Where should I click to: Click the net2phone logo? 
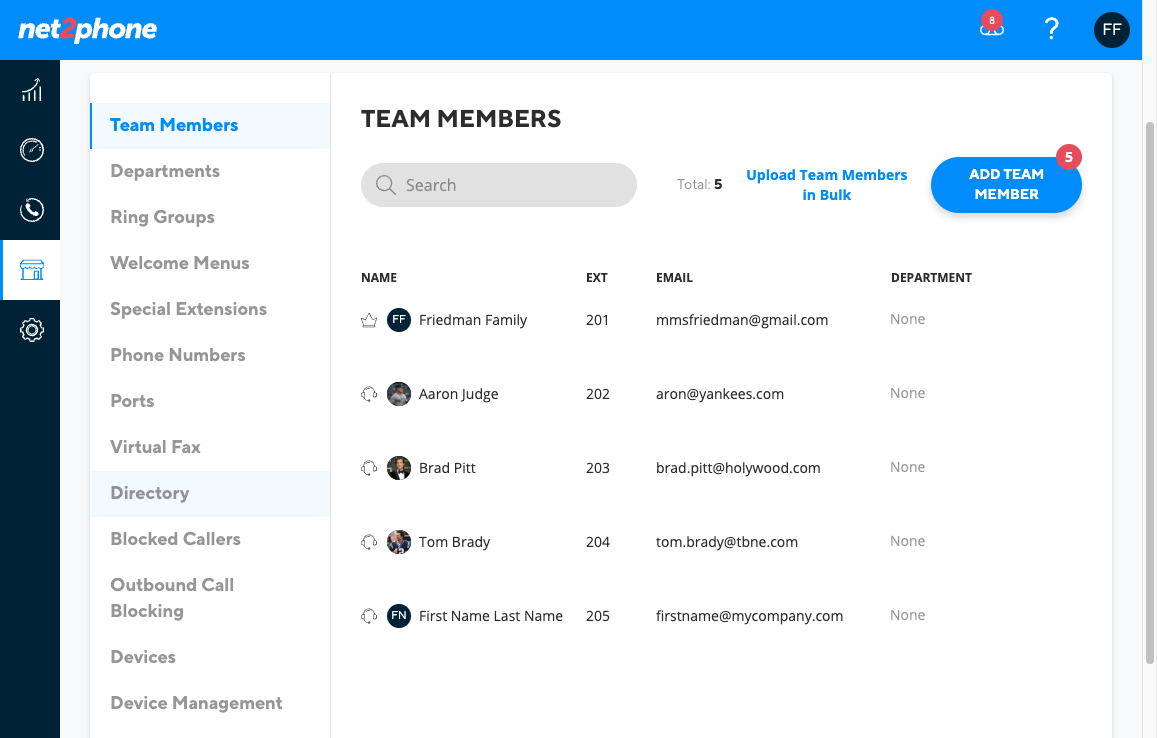click(88, 30)
